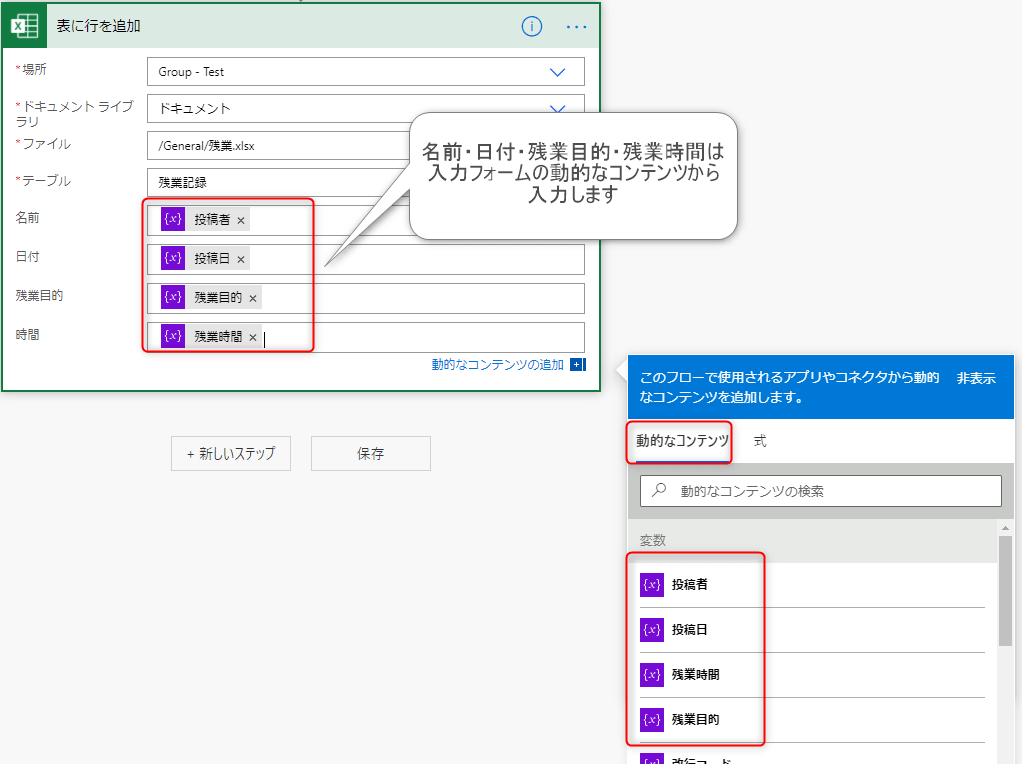Click 非表示 to hide the dynamic content panel

pyautogui.click(x=976, y=378)
